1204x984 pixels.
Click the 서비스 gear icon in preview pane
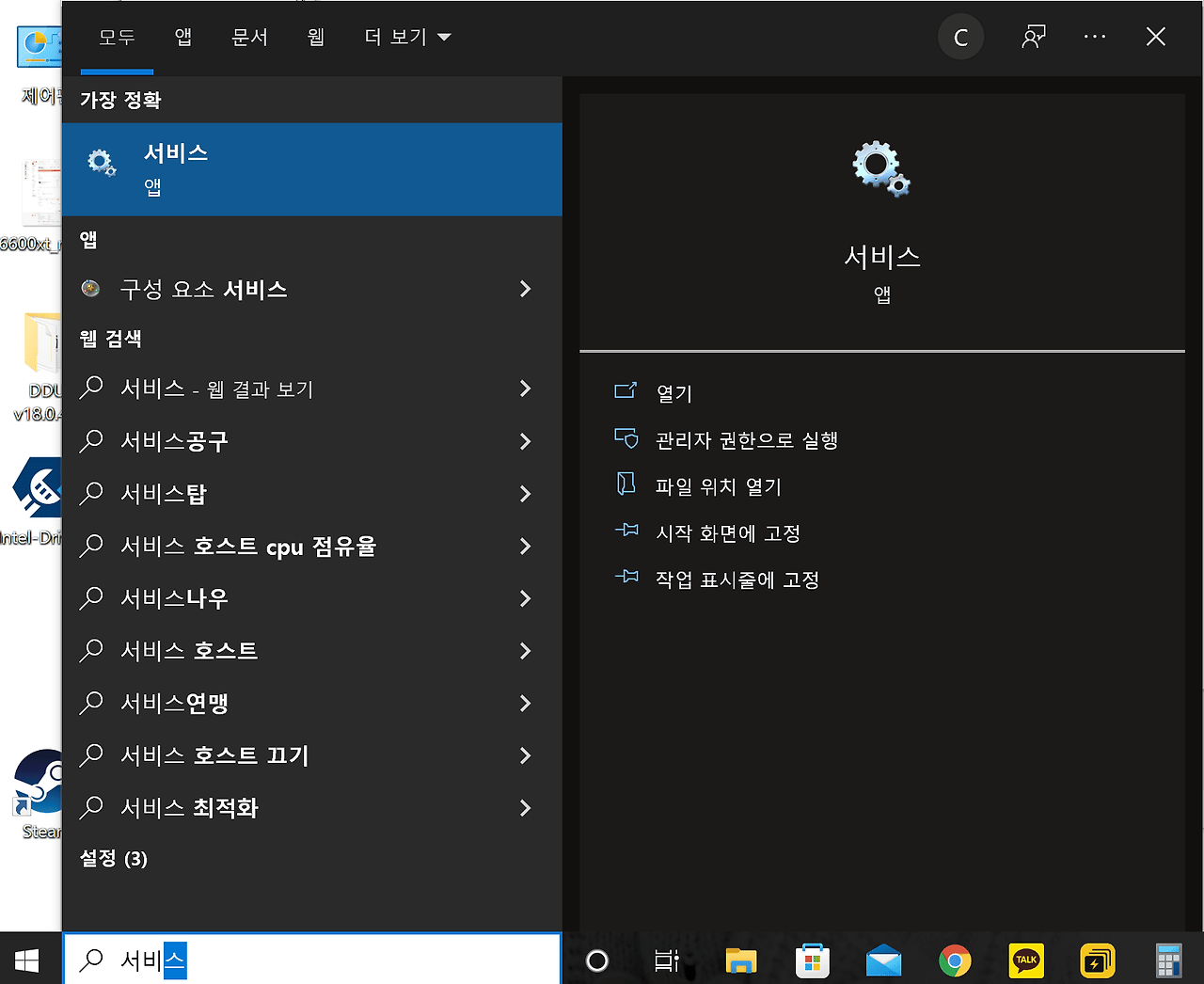(x=880, y=169)
